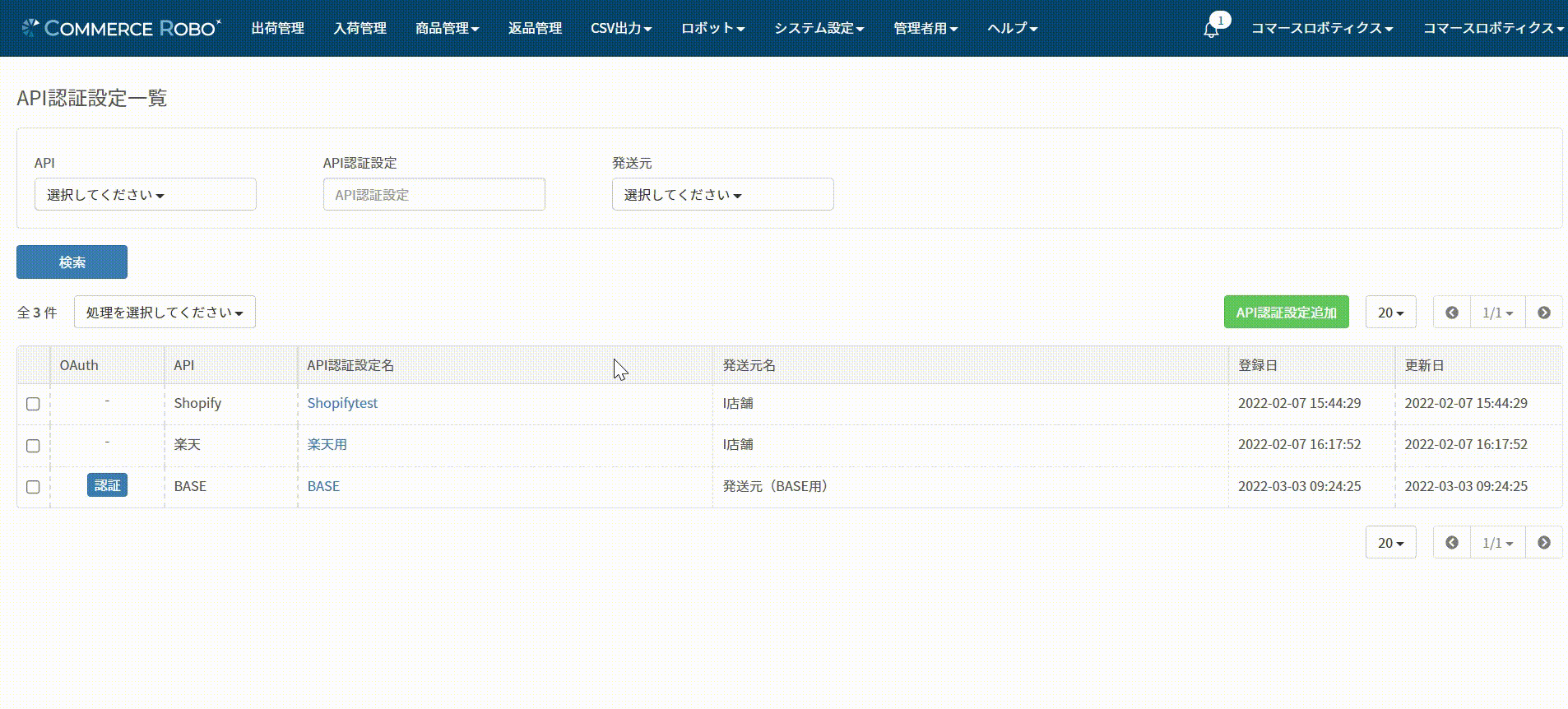
Task: Open bottom page-size 20 dropdown
Action: click(x=1390, y=543)
